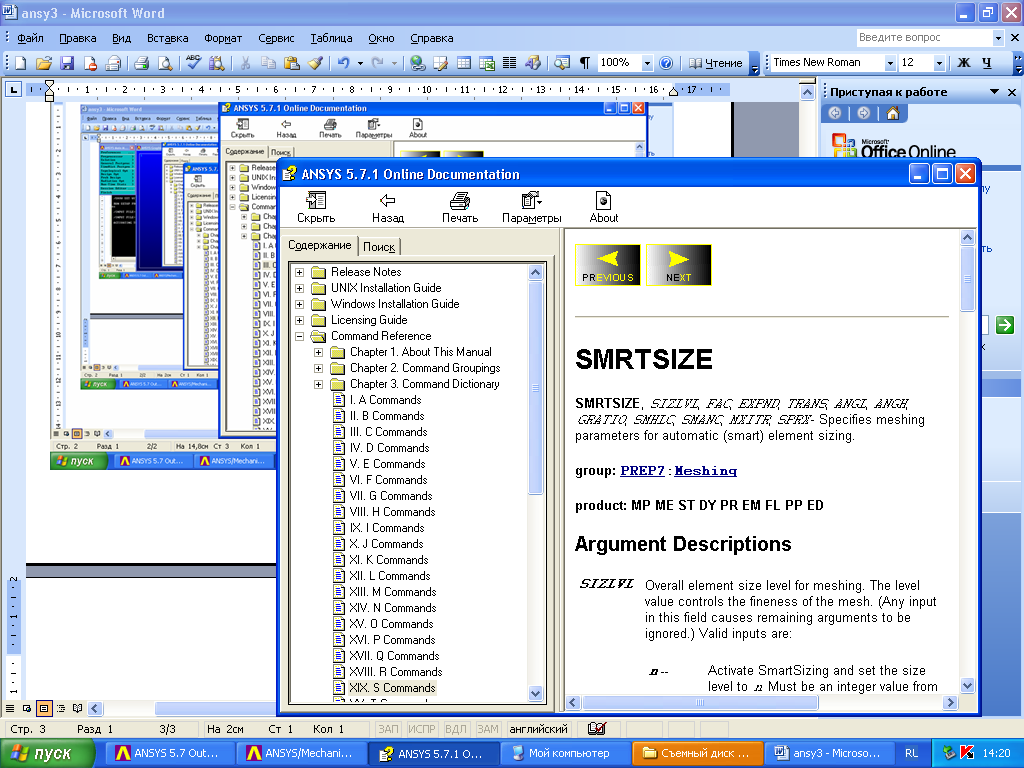Expand Chapter 3. Command Dictionary
Image resolution: width=1024 pixels, height=768 pixels.
[319, 384]
